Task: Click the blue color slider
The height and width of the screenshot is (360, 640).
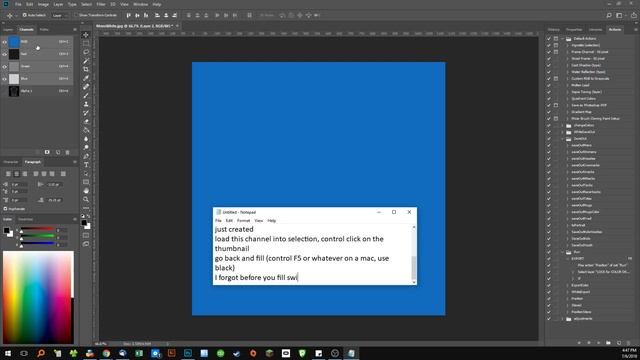Action: tap(37, 243)
